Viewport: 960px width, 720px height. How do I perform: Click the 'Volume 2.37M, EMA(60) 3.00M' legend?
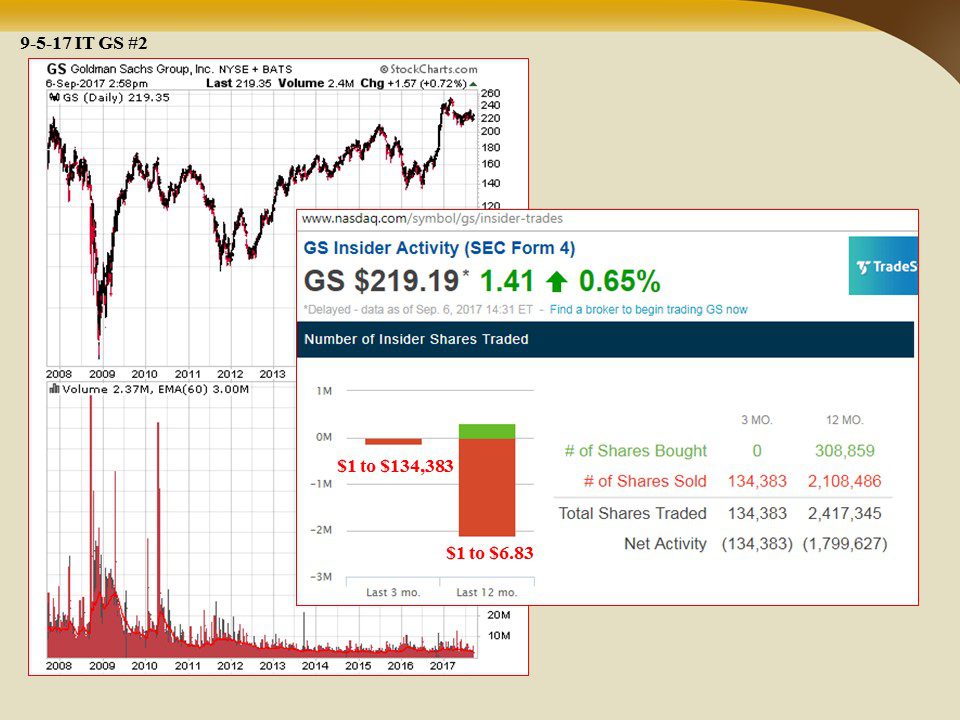156,389
